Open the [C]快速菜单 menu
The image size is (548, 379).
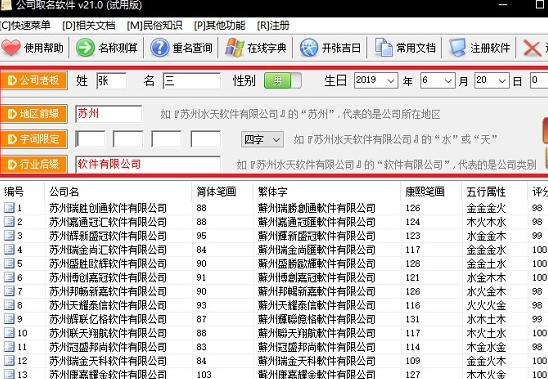pos(25,26)
